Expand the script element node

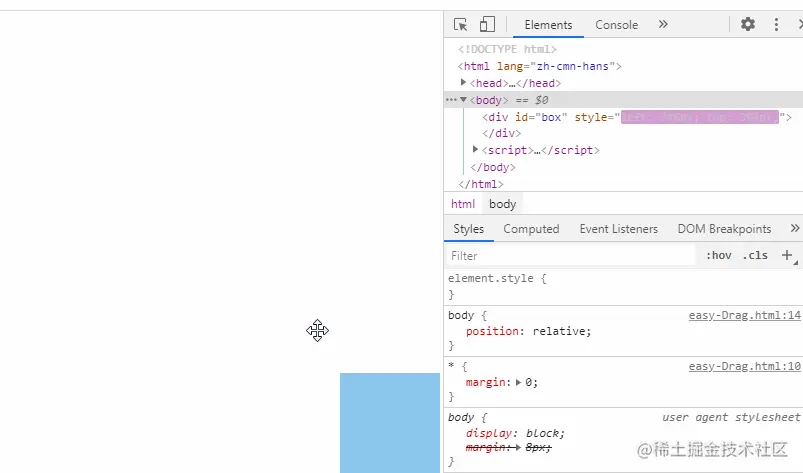click(476, 149)
